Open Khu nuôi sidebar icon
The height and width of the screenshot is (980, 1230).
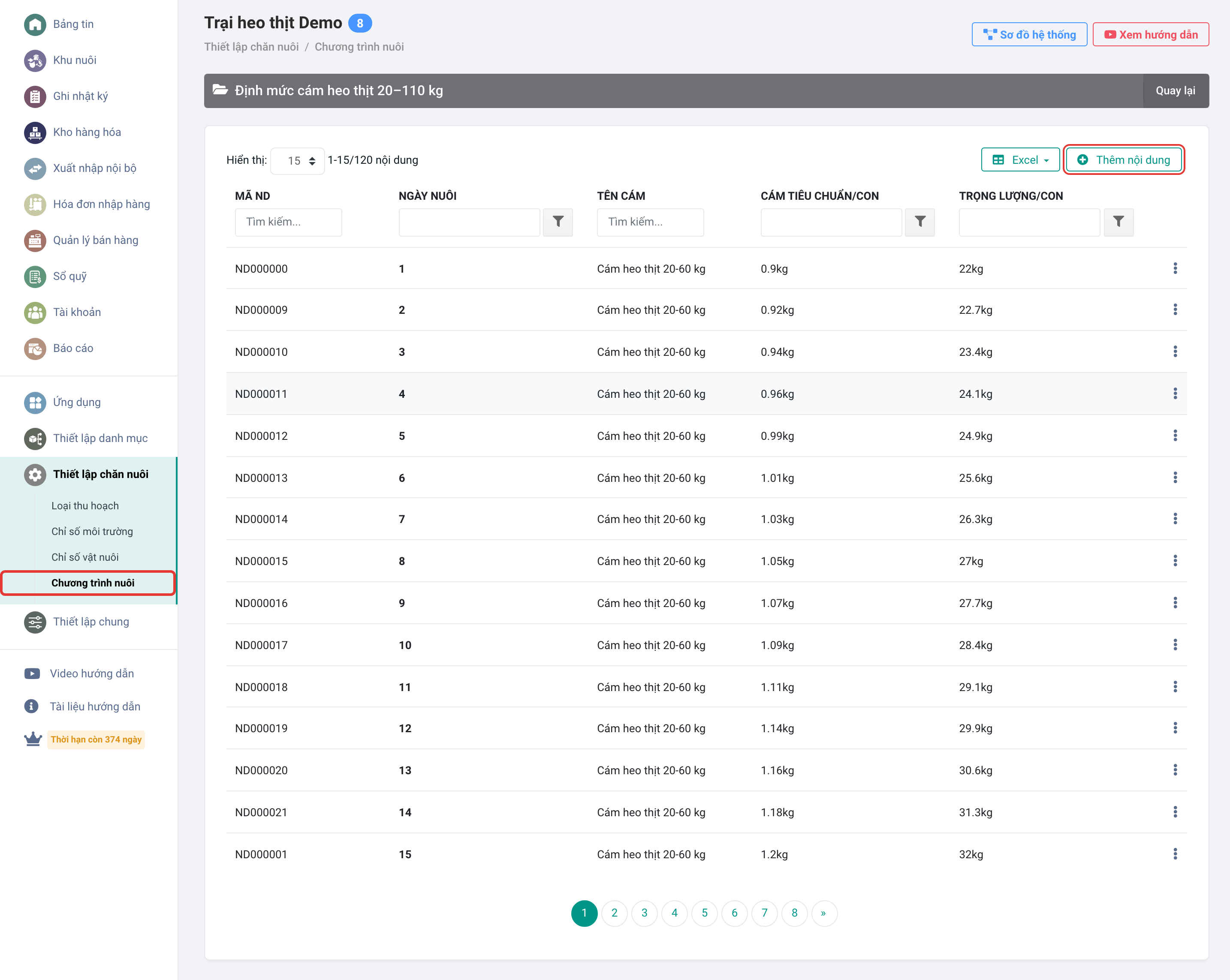point(35,60)
